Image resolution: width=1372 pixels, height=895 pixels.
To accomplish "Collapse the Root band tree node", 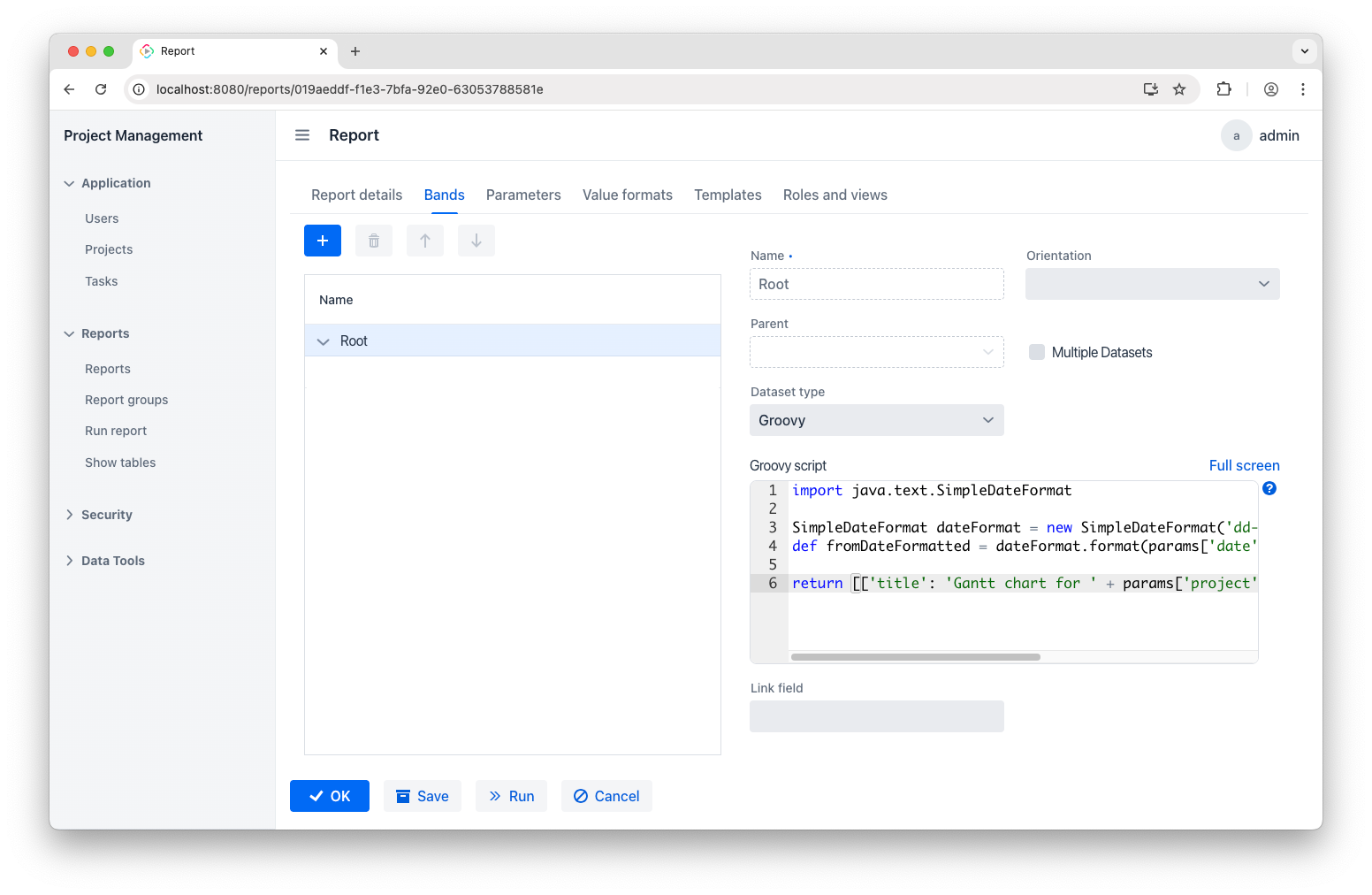I will point(324,341).
